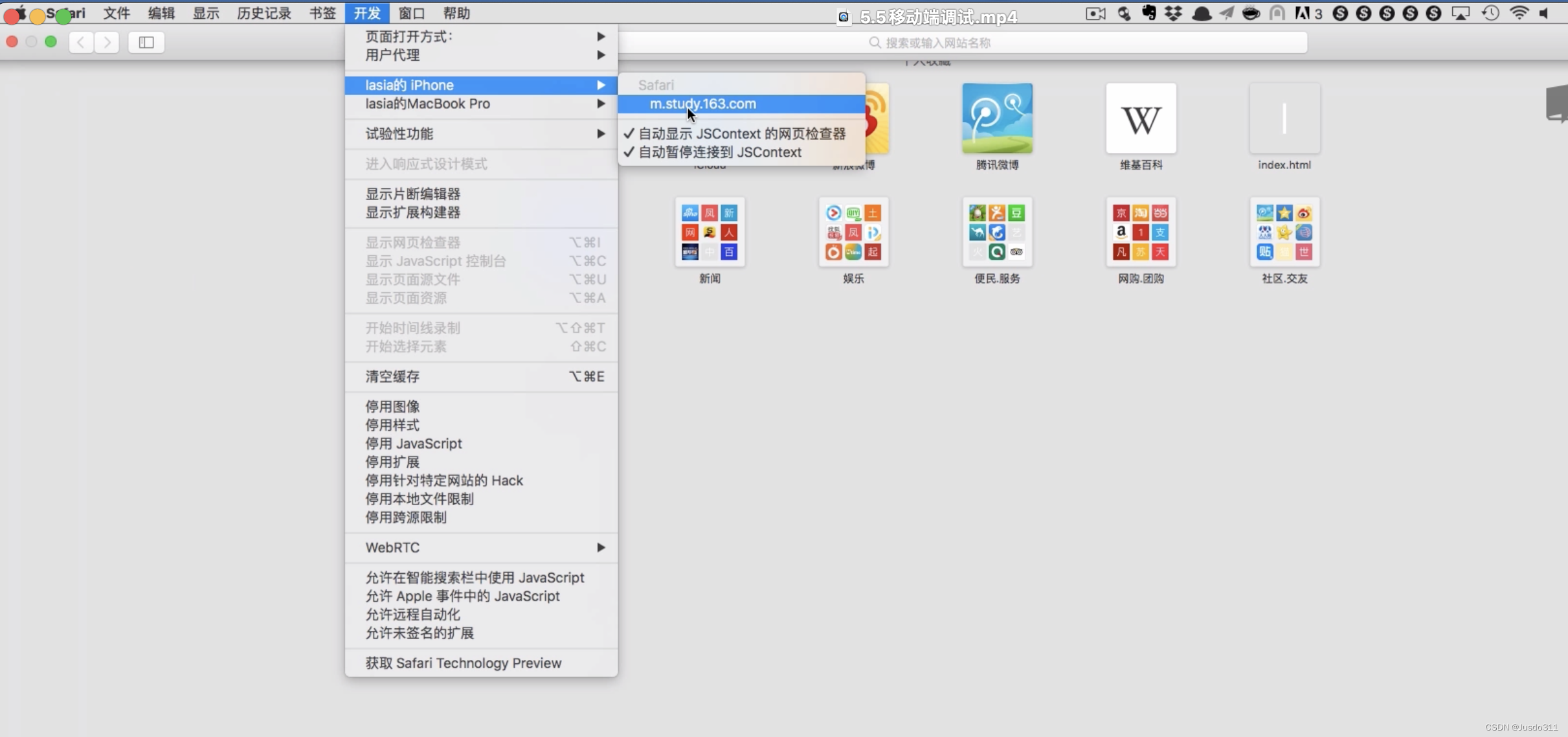
Task: Choose 停用 JavaScript
Action: click(x=481, y=444)
